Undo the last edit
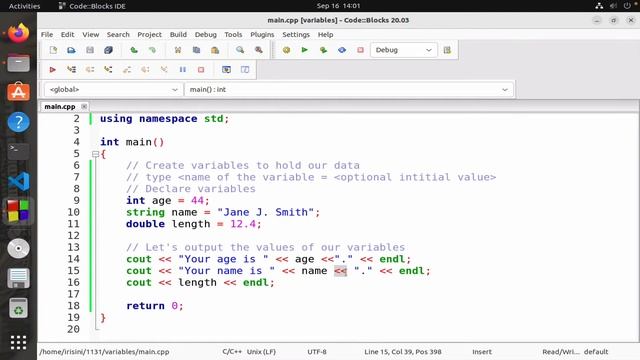The width and height of the screenshot is (640, 360). pyautogui.click(x=134, y=50)
